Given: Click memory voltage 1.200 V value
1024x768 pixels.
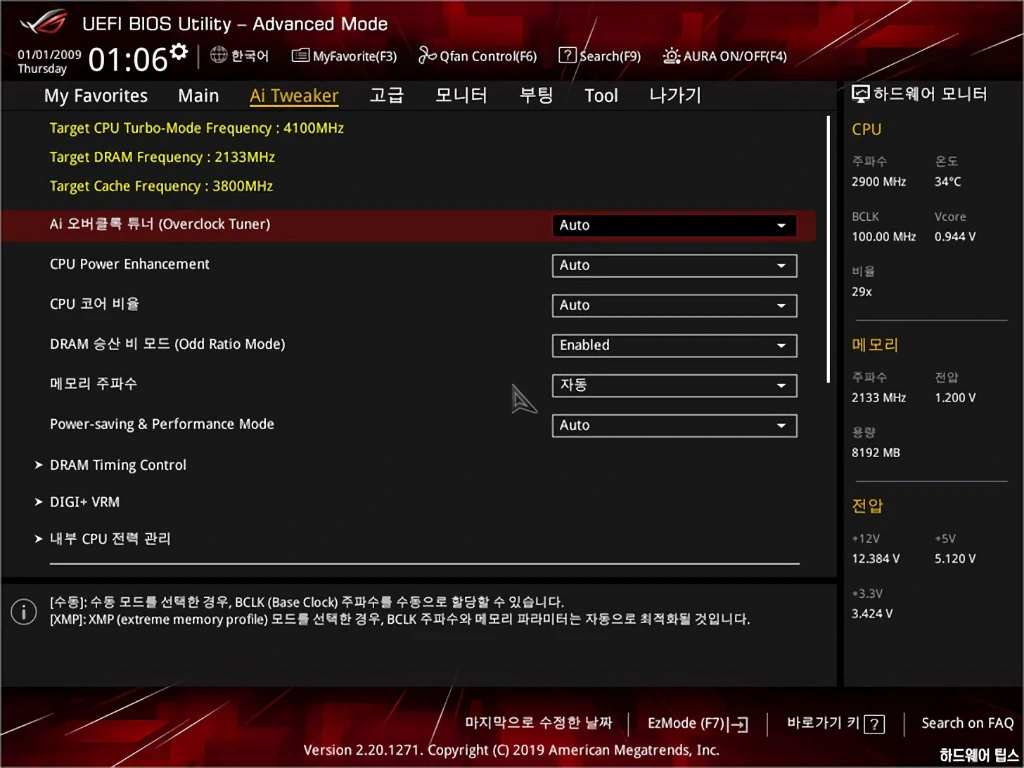Looking at the screenshot, I should pyautogui.click(x=955, y=398).
